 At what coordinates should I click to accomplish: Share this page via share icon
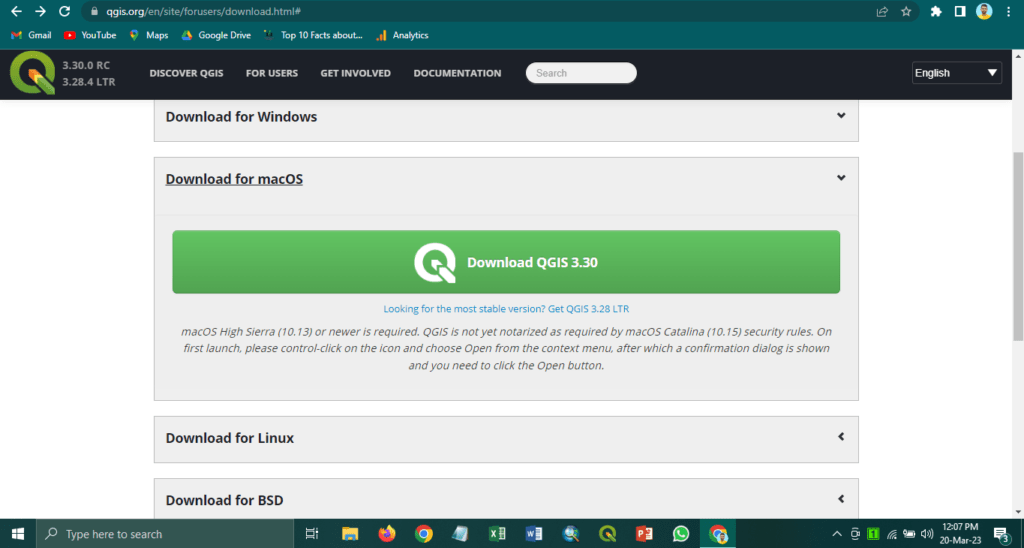(882, 12)
